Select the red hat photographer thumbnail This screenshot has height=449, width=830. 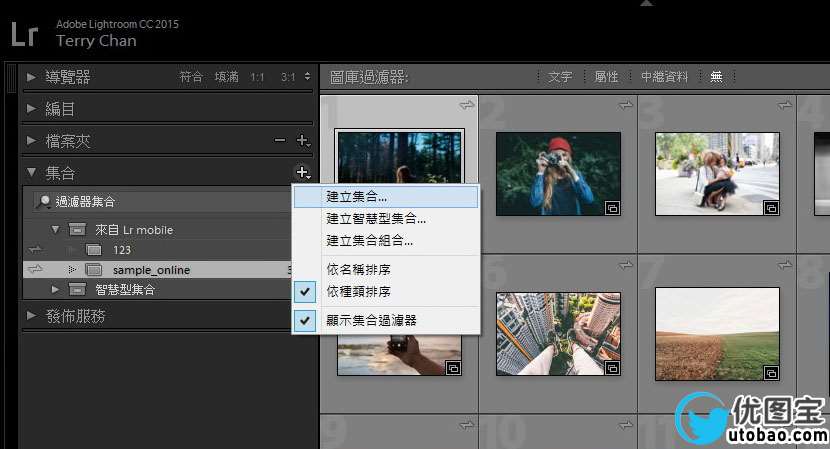coord(558,174)
